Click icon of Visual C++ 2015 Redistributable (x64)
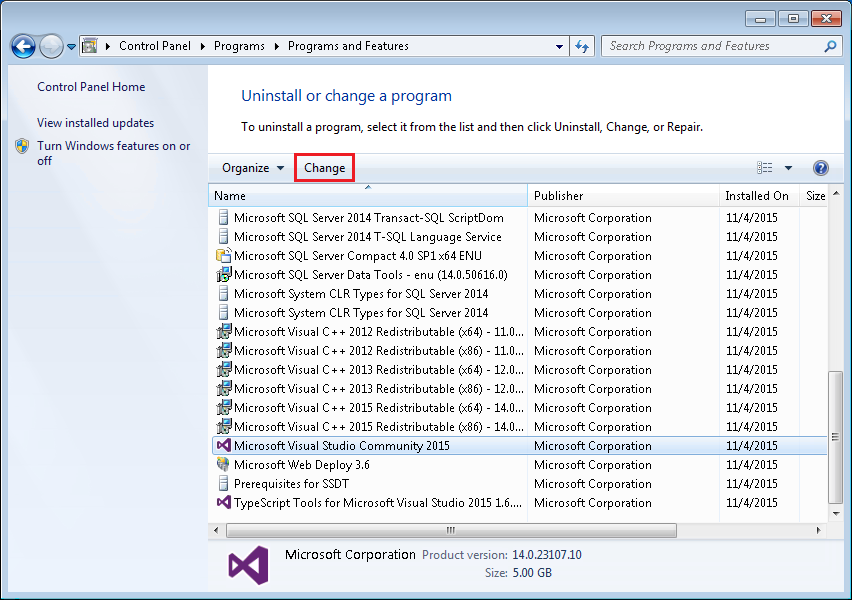Image resolution: width=852 pixels, height=600 pixels. 224,408
